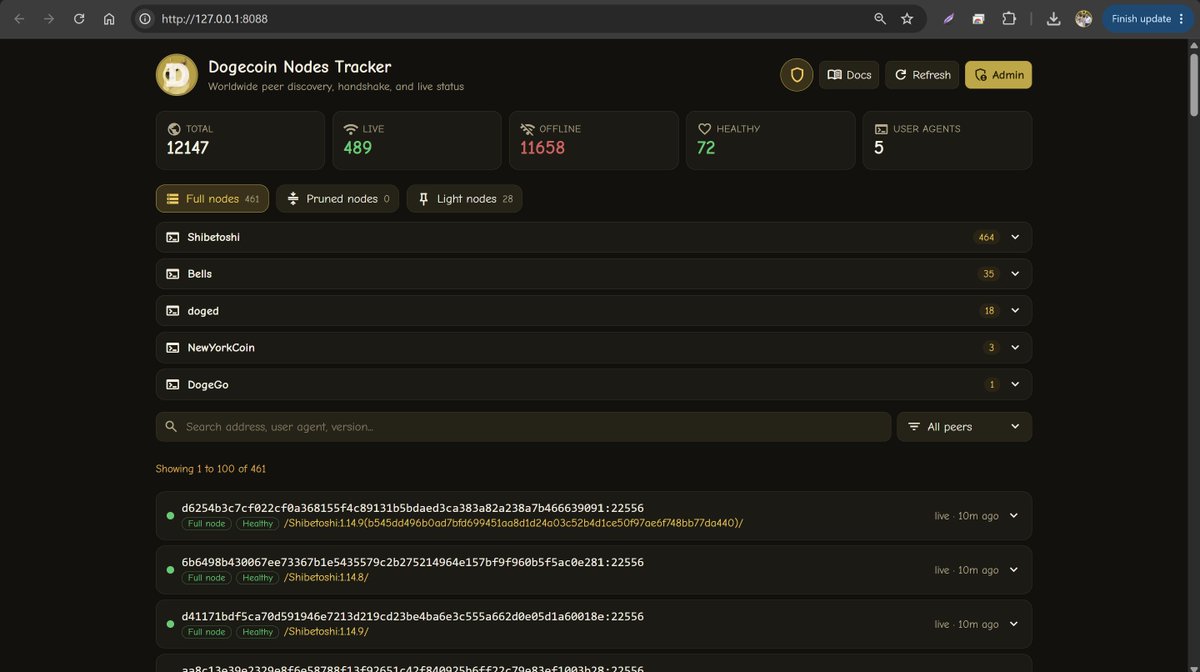
Task: Open the browser extensions puzzle icon
Action: 1009,19
